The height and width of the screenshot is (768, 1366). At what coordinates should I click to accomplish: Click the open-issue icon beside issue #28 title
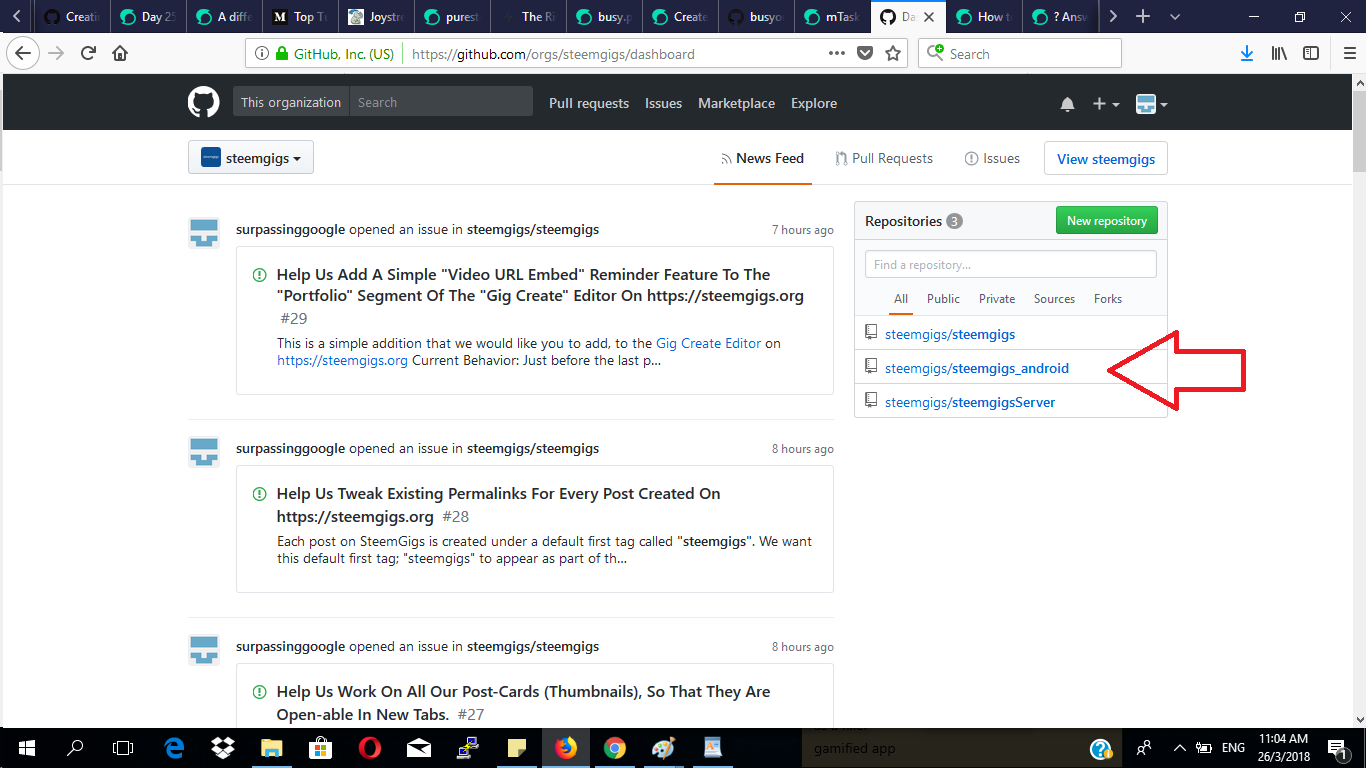[260, 494]
